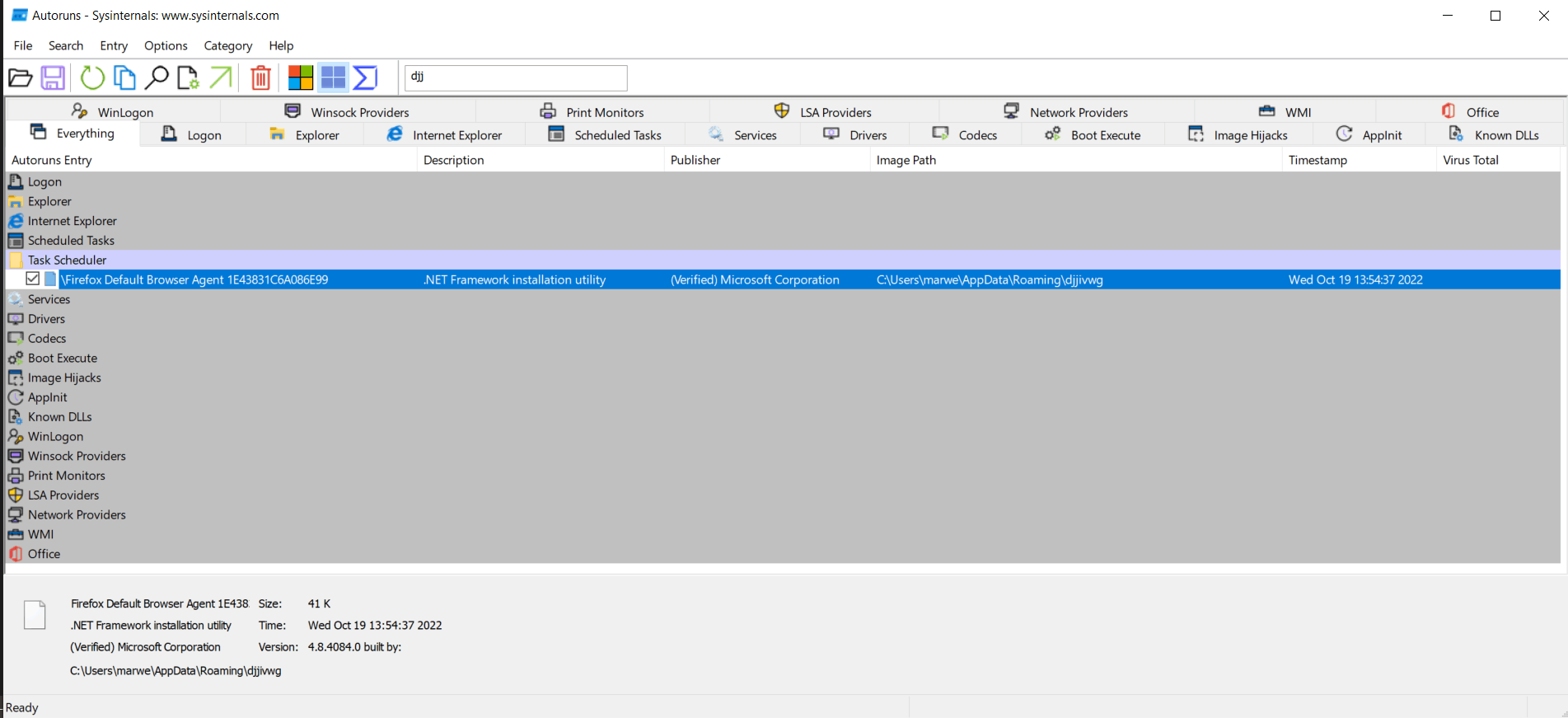Select the AppInit category row in list
Image resolution: width=1568 pixels, height=718 pixels.
point(784,397)
